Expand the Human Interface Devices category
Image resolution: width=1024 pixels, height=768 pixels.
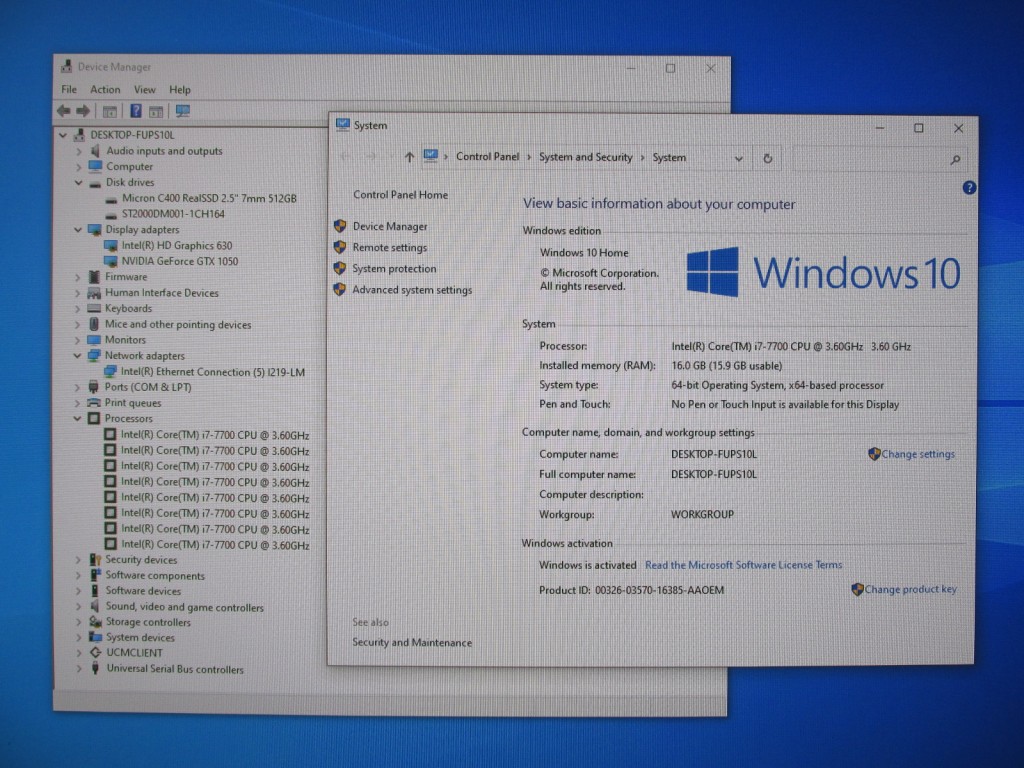pyautogui.click(x=78, y=293)
